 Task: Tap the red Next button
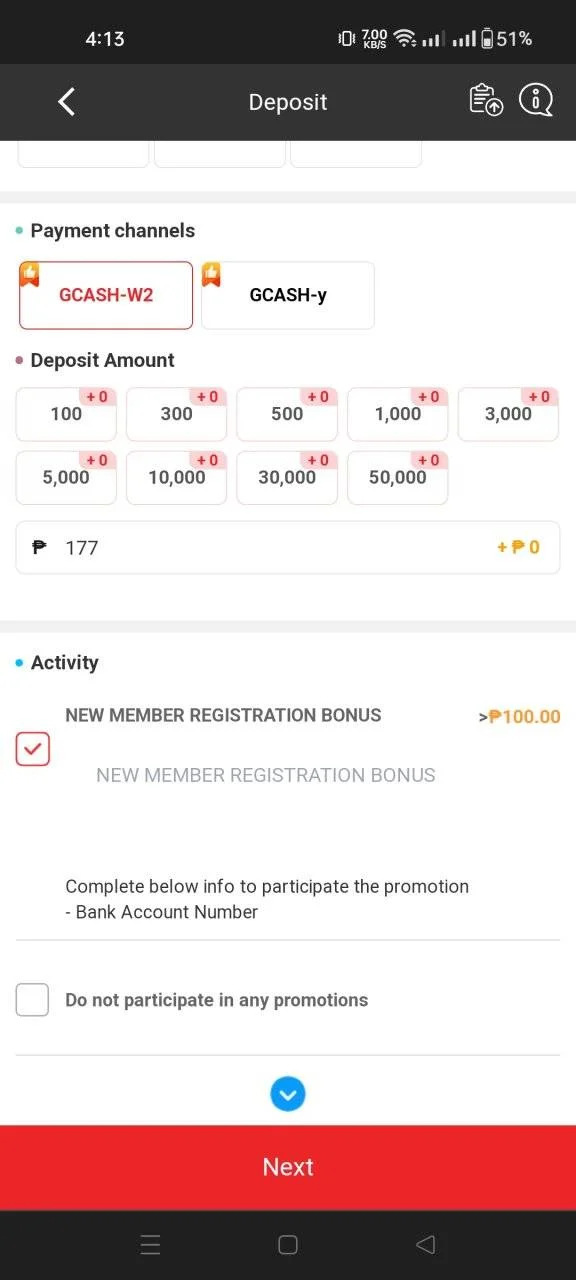pos(288,1167)
